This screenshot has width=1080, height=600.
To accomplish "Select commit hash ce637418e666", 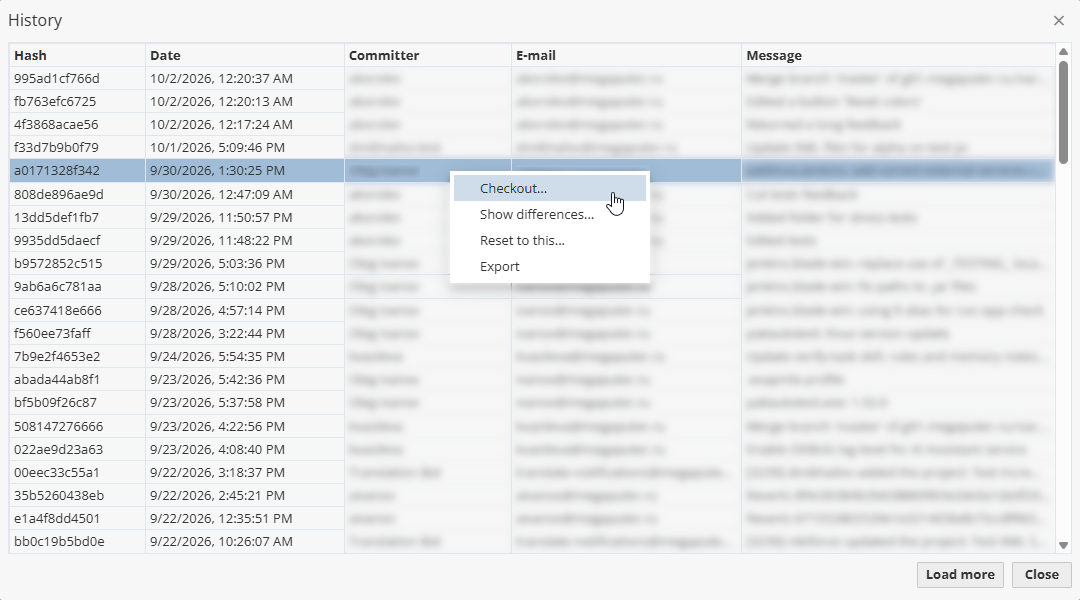I will [58, 310].
